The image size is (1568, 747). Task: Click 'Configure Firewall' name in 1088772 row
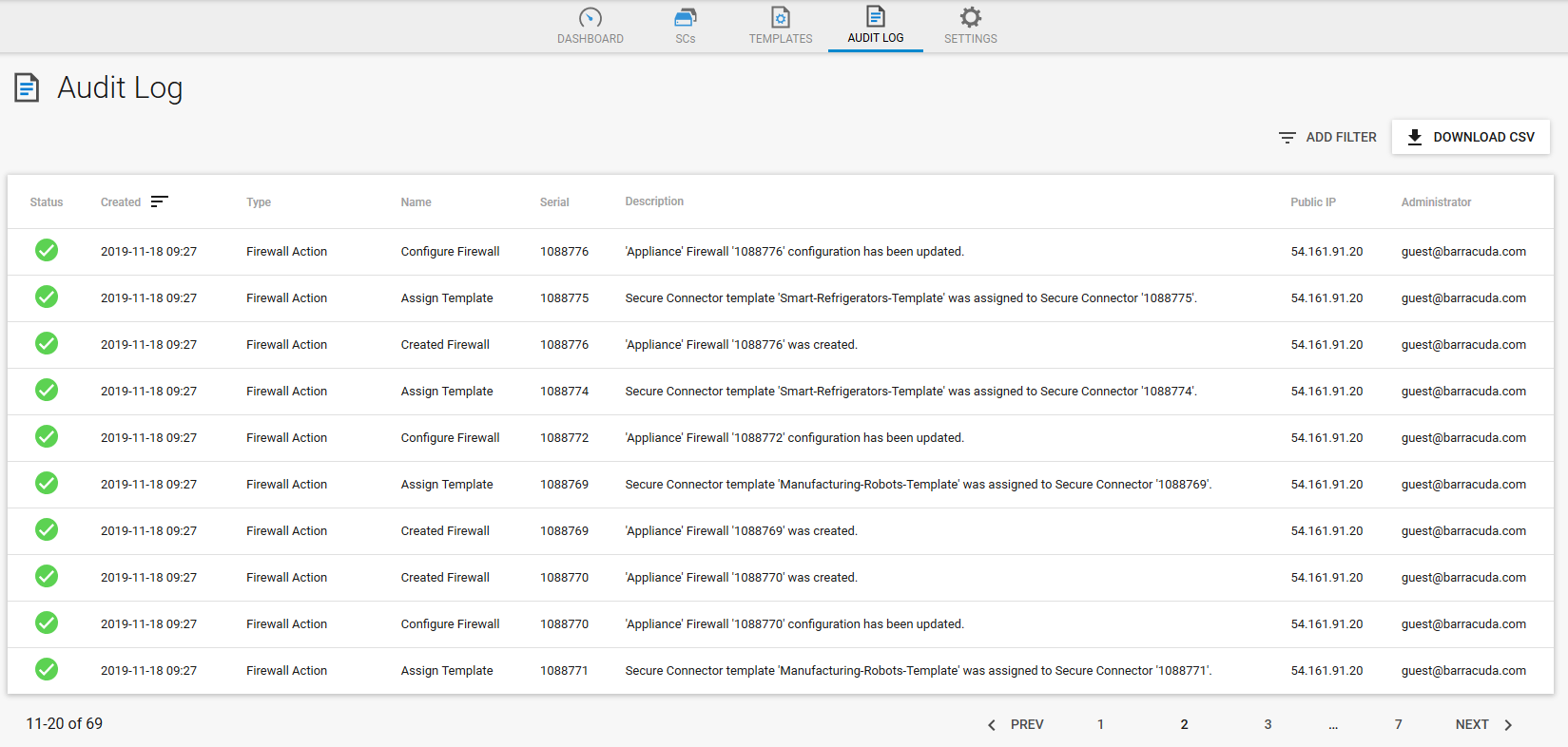click(x=450, y=438)
